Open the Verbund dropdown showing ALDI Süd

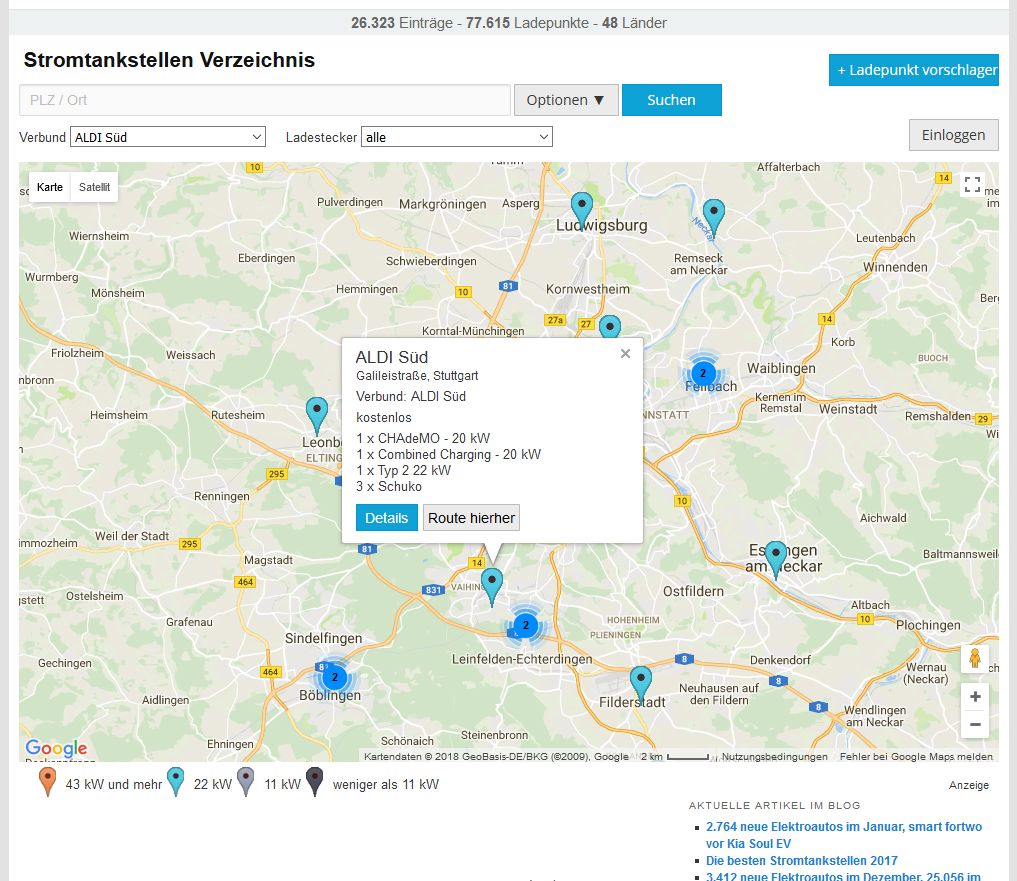(168, 137)
